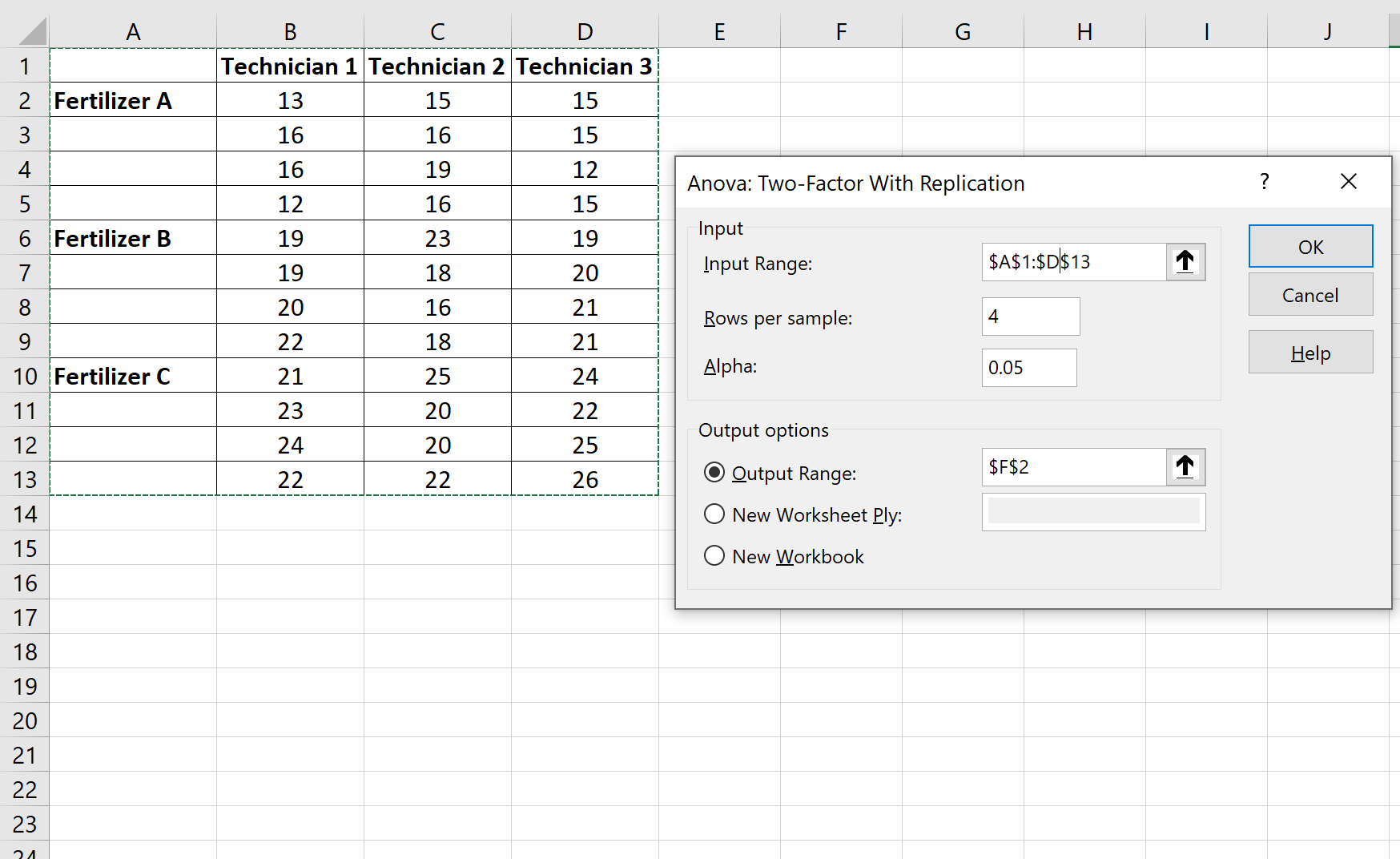Click the Technician 2 header cell
Viewport: 1400px width, 859px height.
click(x=437, y=66)
